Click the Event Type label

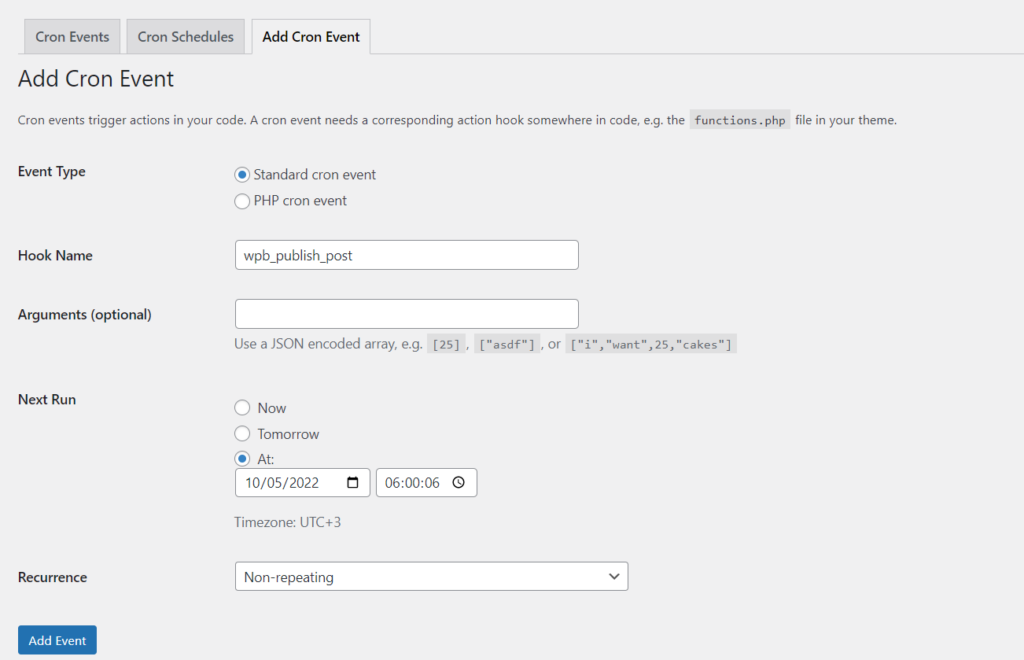point(52,172)
